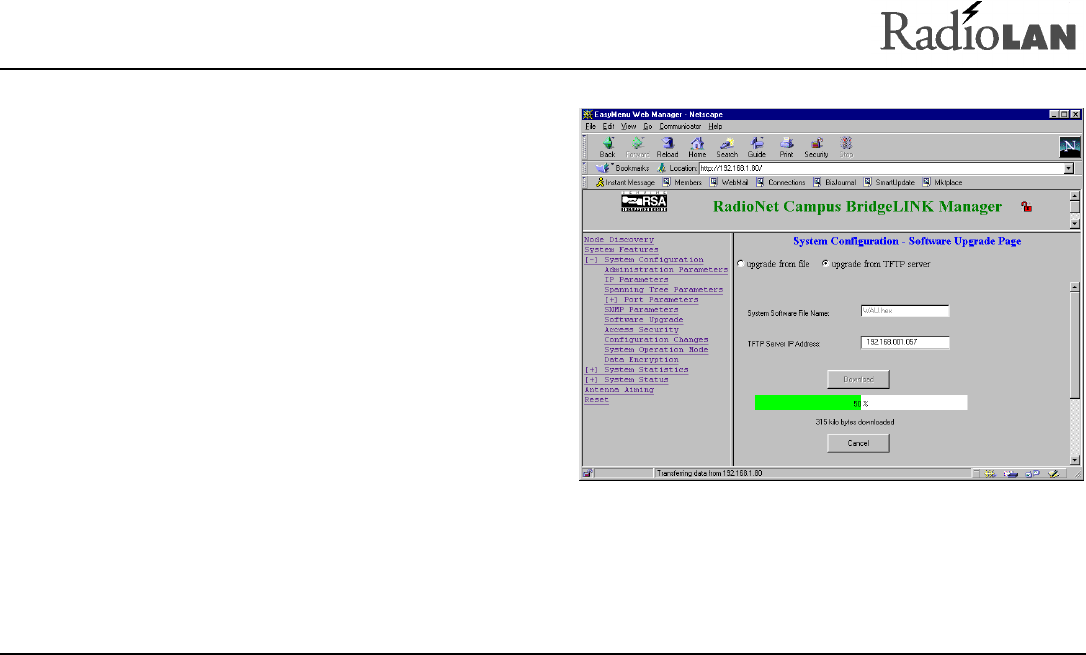Open the Antenna Aiming link
The image size is (1086, 655).
619,390
